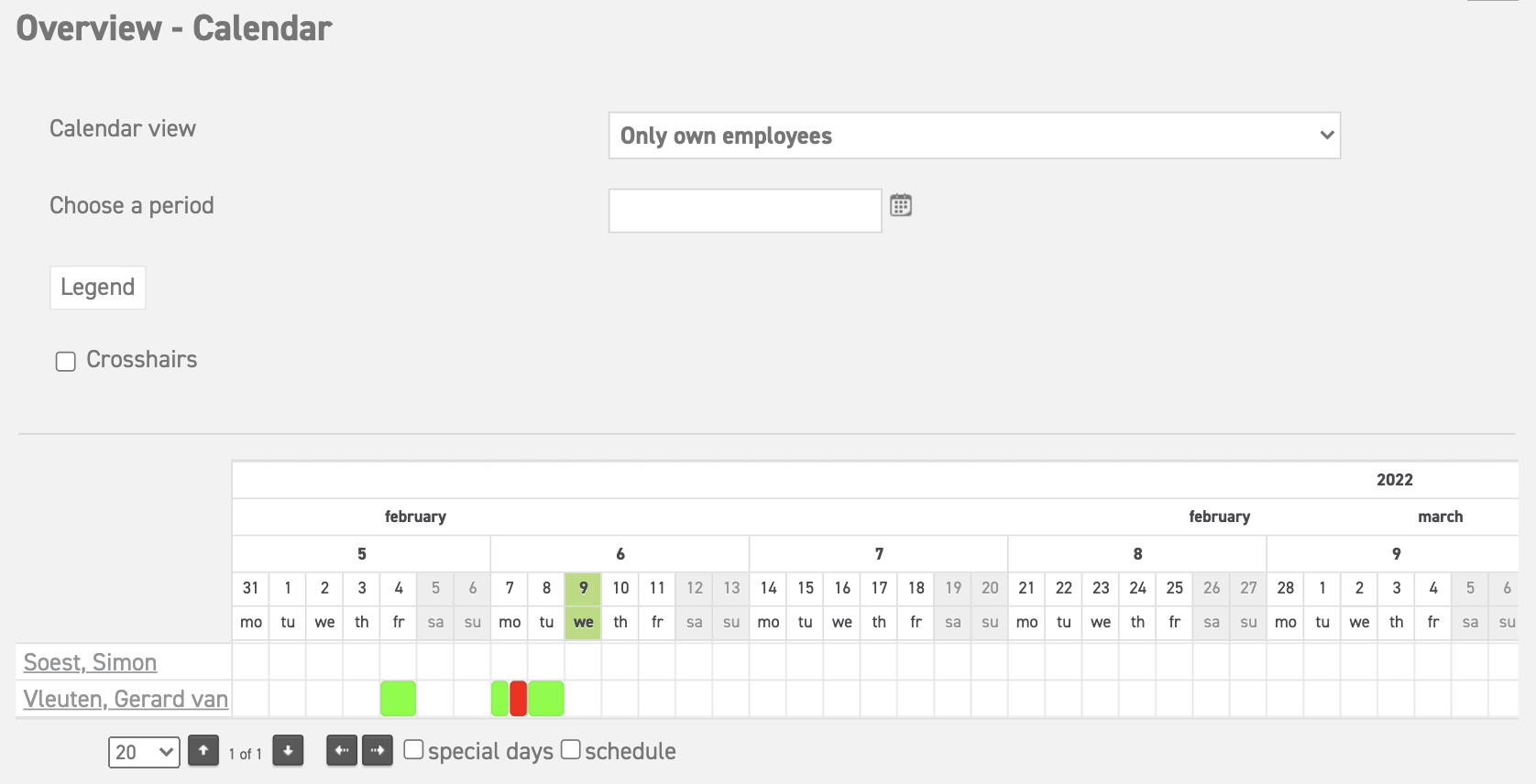Expand the rows-per-page dropdown showing 20
The image size is (1536, 784).
click(x=144, y=752)
